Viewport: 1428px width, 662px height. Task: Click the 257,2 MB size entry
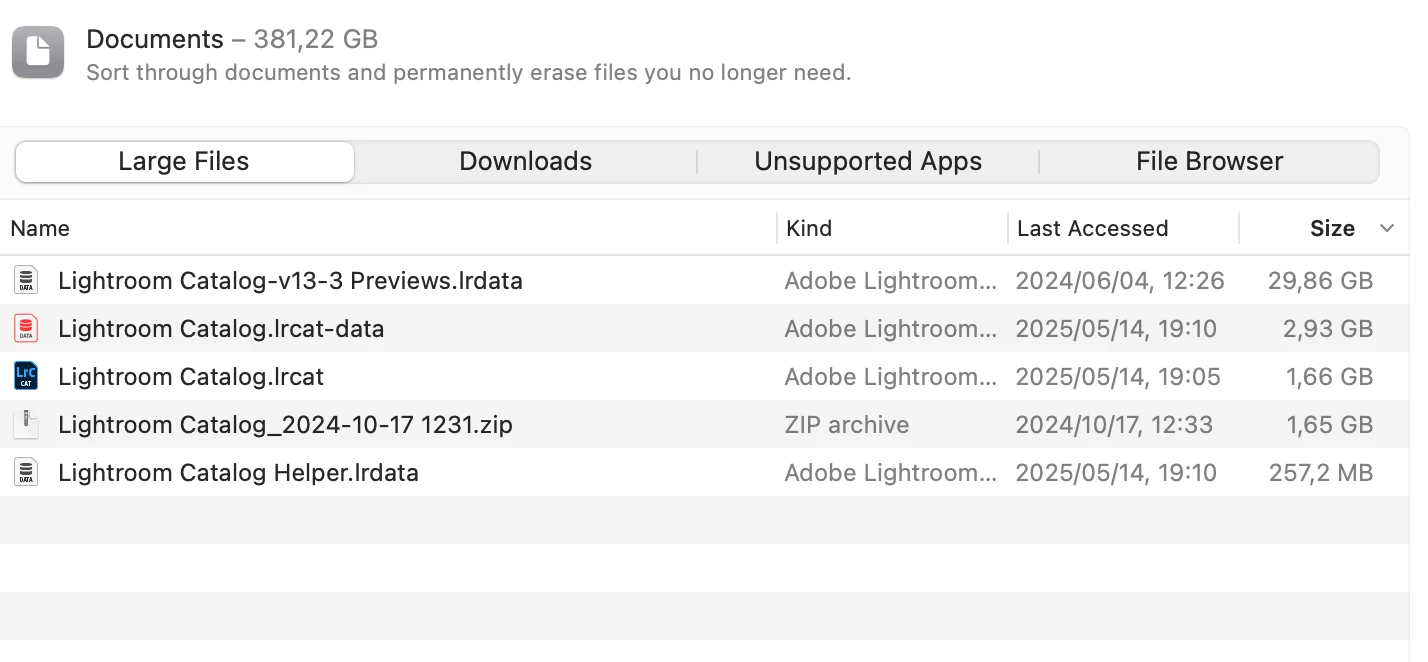click(x=1320, y=473)
